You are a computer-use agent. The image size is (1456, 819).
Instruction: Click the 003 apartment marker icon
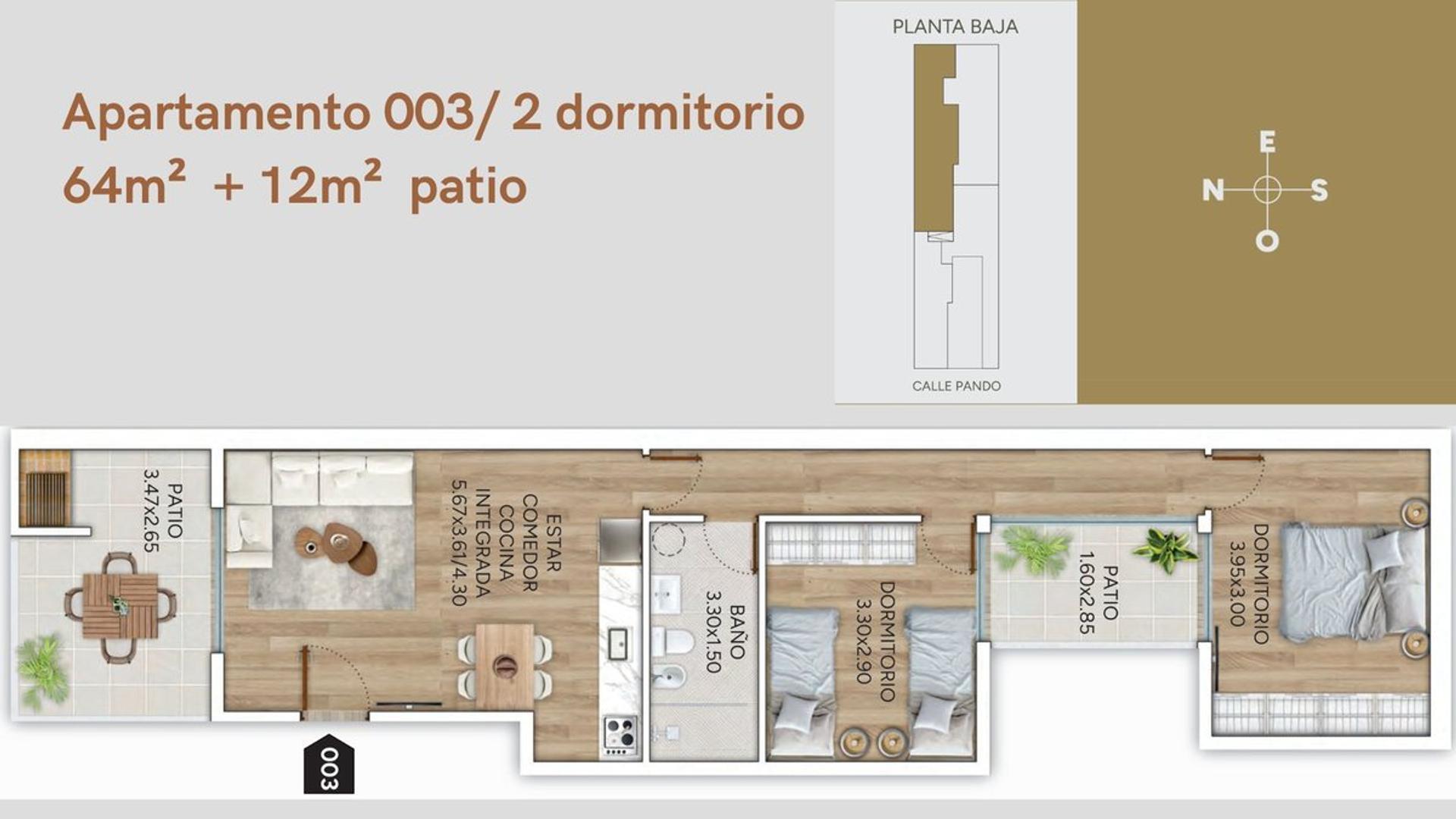(x=328, y=768)
